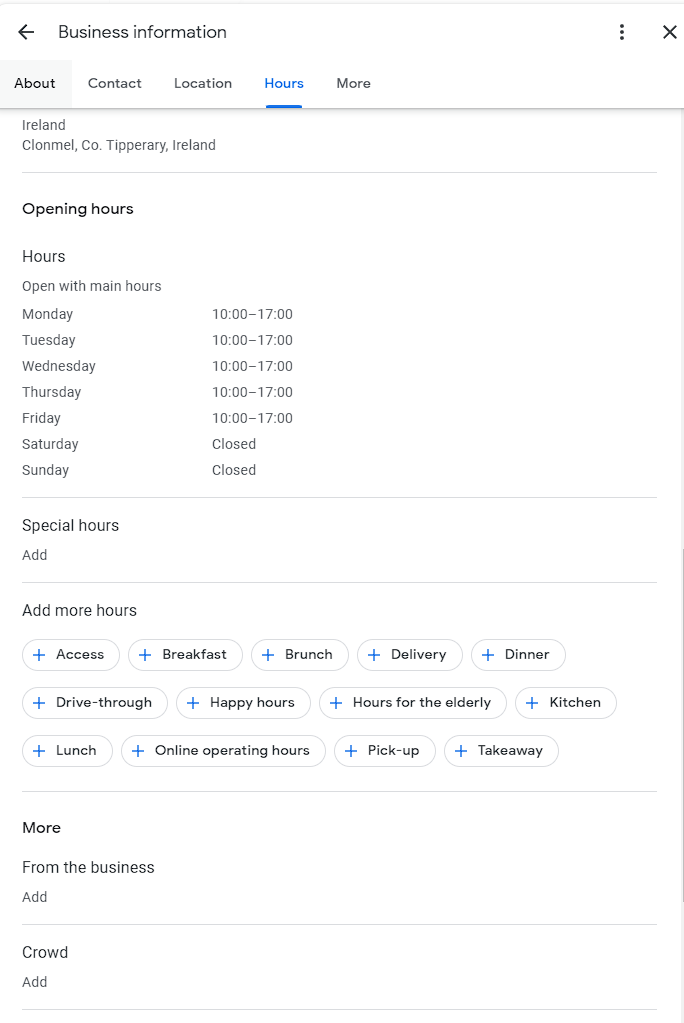Click the plus icon on Delivery chip
684x1023 pixels.
(374, 655)
